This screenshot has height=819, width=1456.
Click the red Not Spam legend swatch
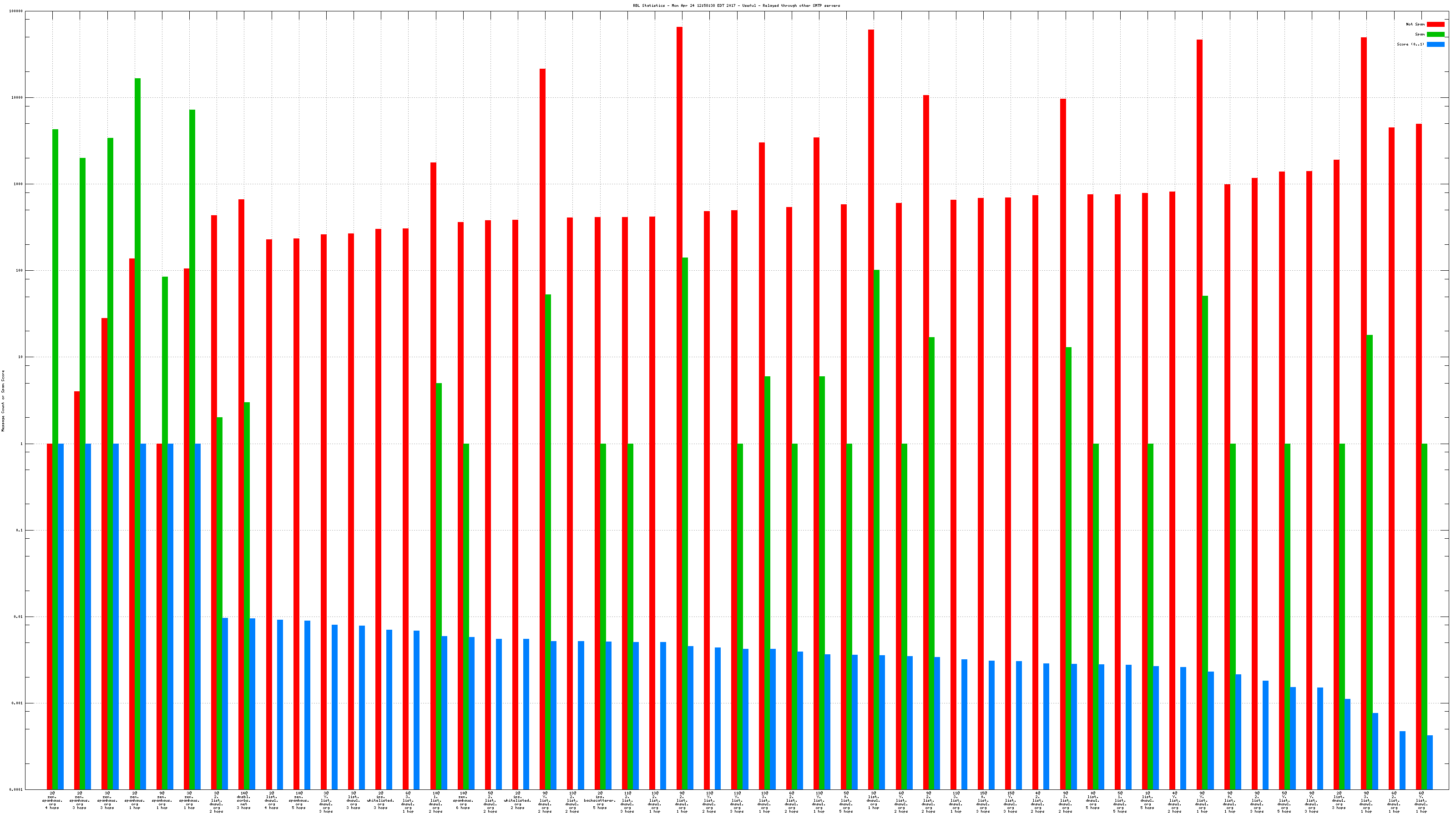[1435, 24]
